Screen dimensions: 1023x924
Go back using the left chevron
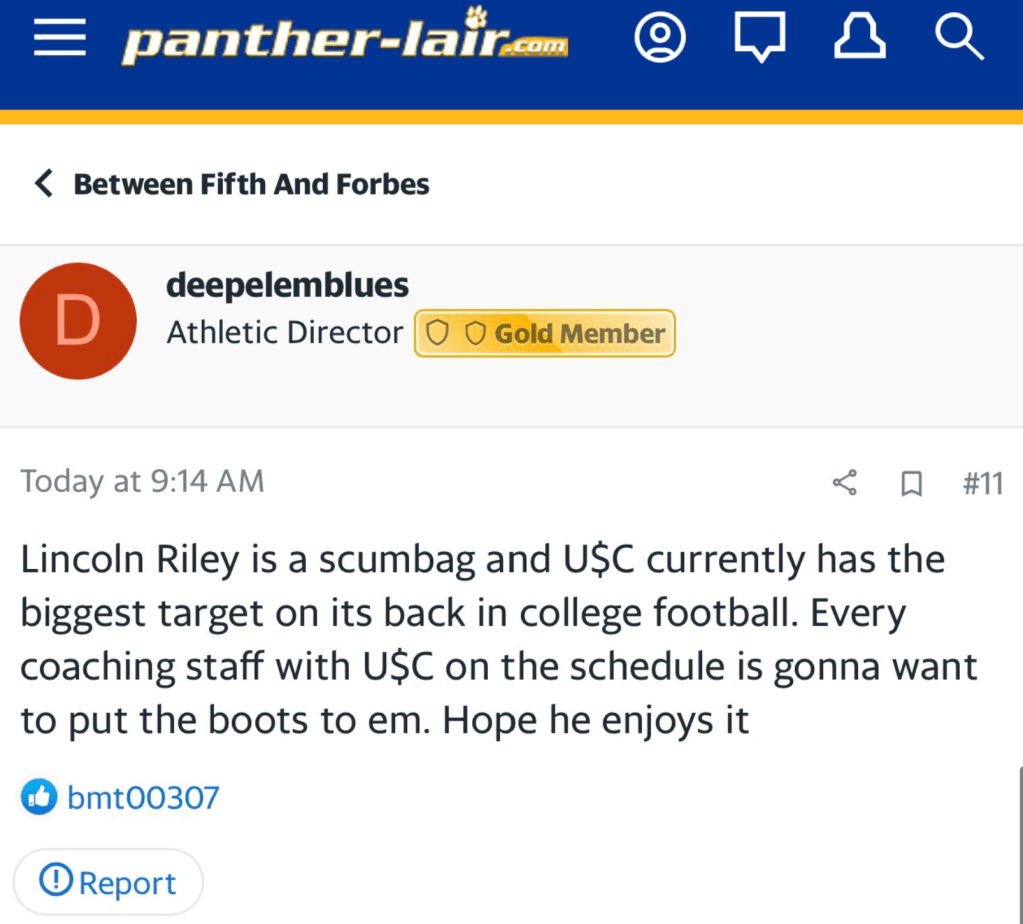click(x=43, y=184)
